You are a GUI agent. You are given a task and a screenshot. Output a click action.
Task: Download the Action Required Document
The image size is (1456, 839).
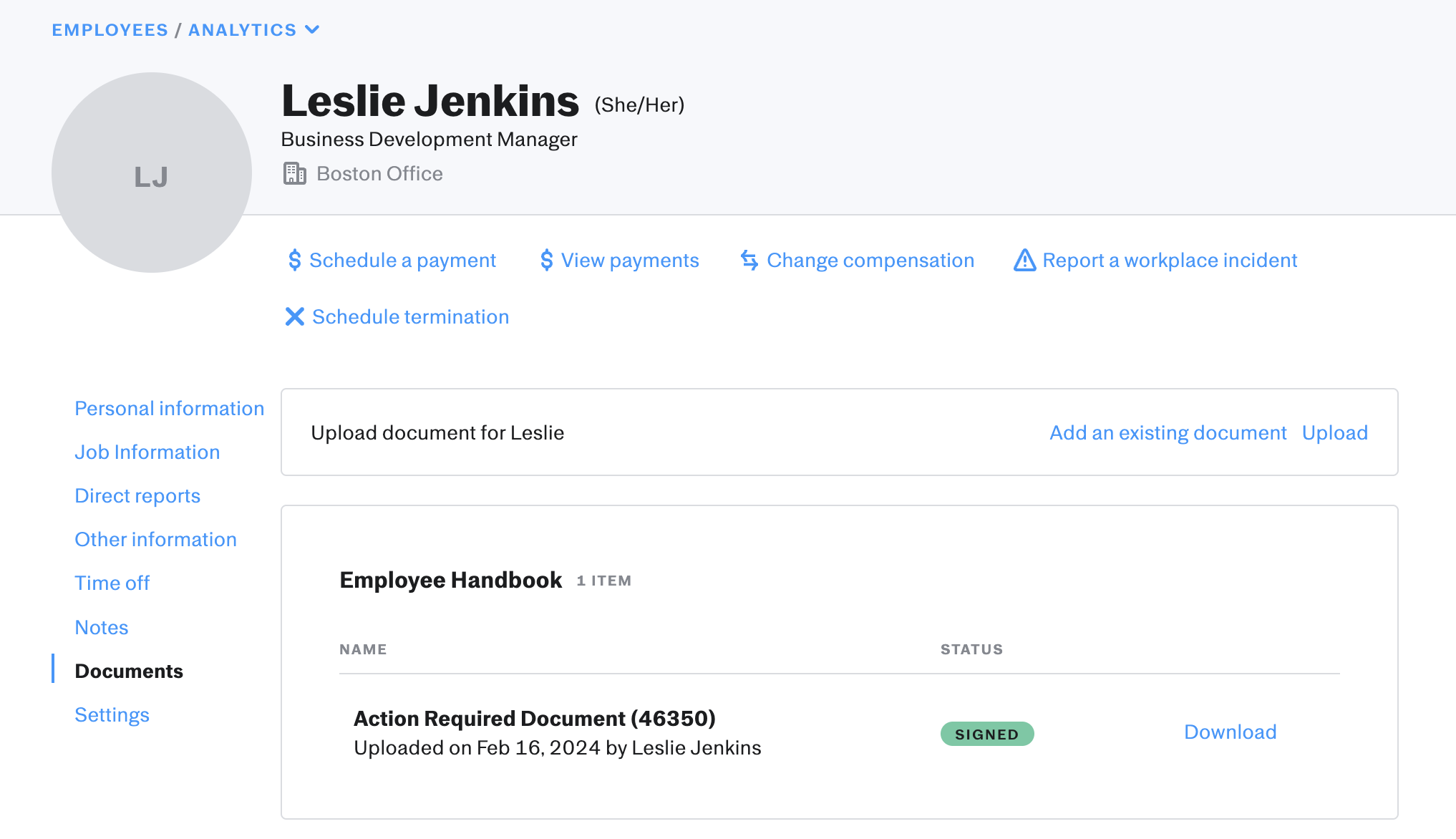[1230, 732]
